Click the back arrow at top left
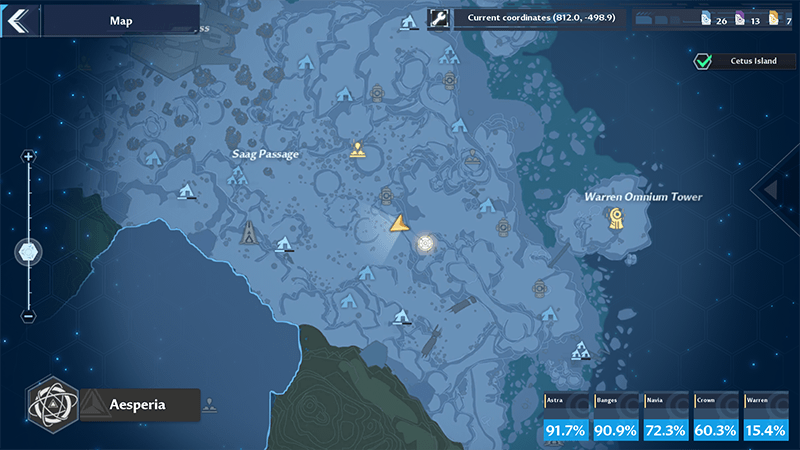Viewport: 800px width, 450px height. 18,18
